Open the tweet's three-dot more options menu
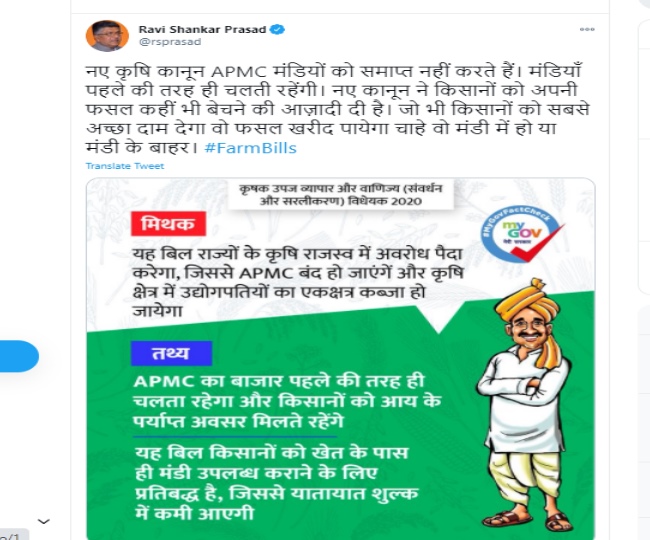 [587, 29]
